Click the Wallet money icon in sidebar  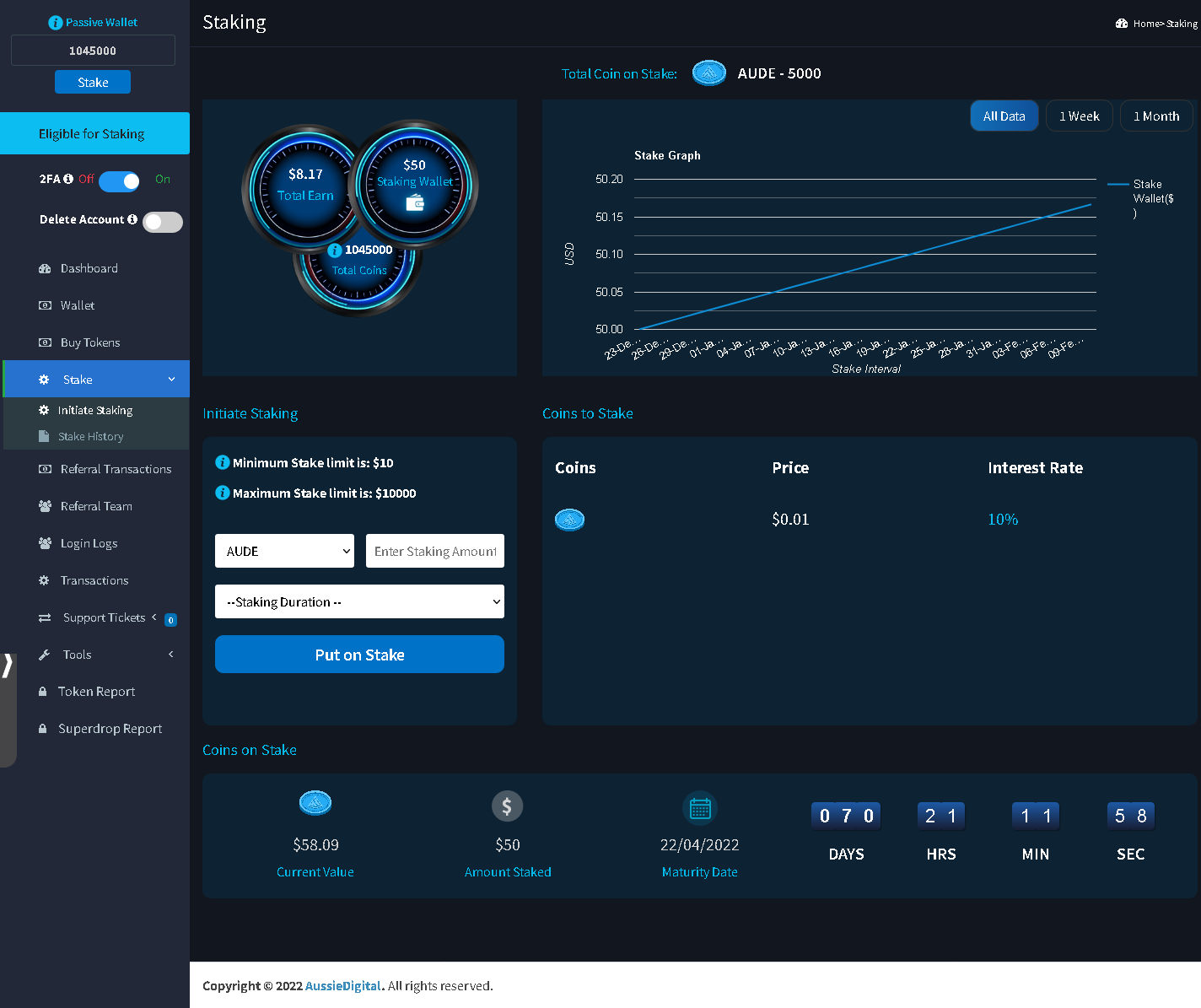tap(45, 305)
